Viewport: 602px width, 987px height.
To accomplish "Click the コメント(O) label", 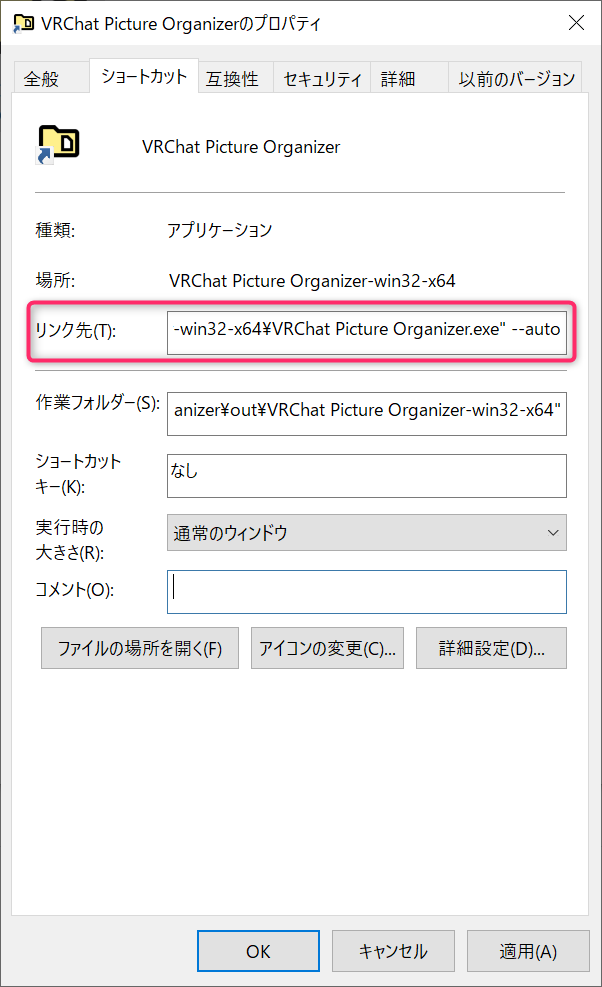I will [74, 590].
